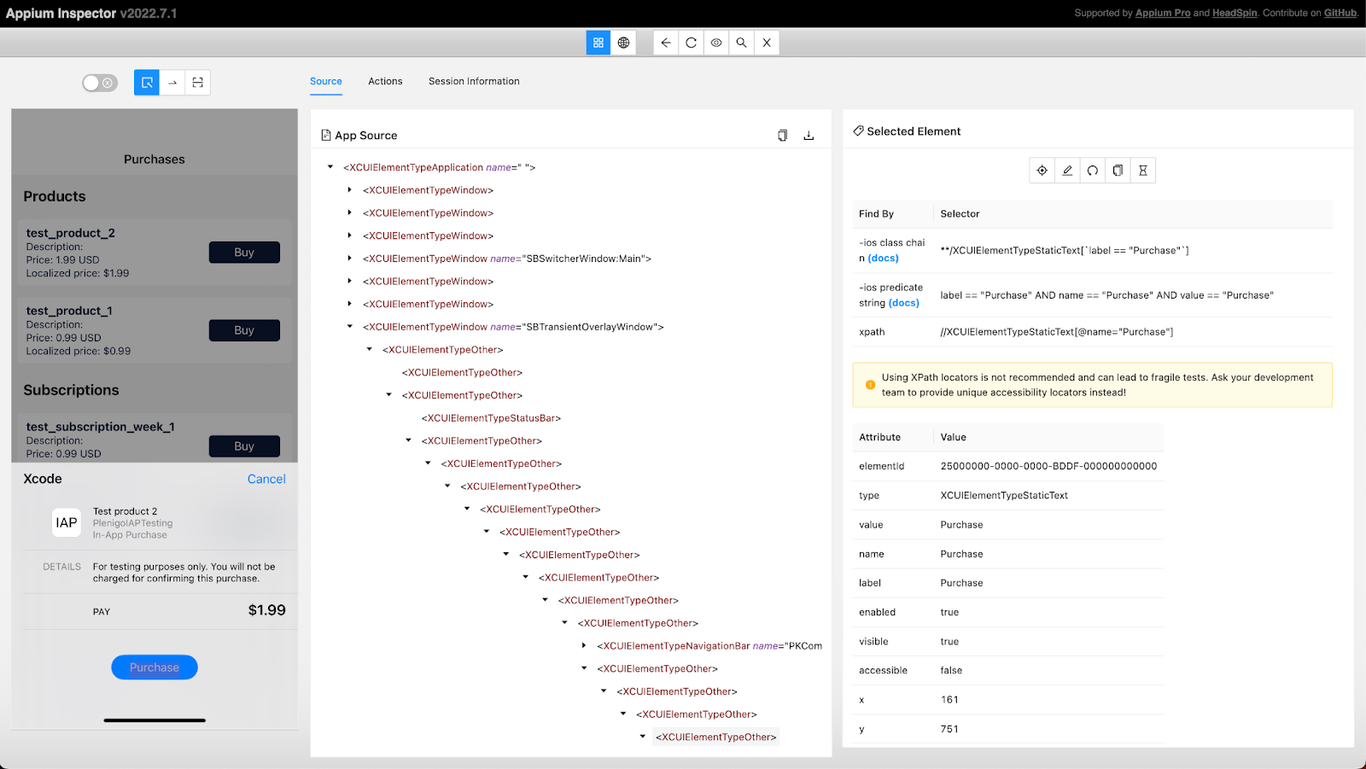This screenshot has width=1366, height=769.
Task: Select the swipe by coordinates mode
Action: click(x=171, y=82)
